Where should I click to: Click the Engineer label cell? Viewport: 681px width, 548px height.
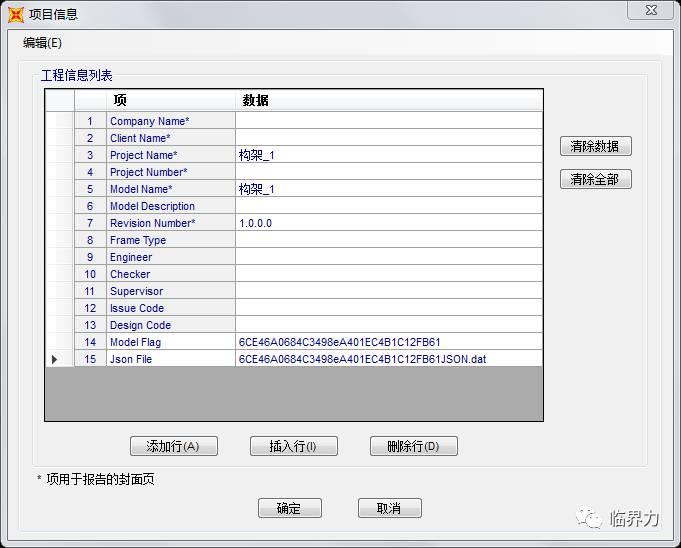[171, 257]
